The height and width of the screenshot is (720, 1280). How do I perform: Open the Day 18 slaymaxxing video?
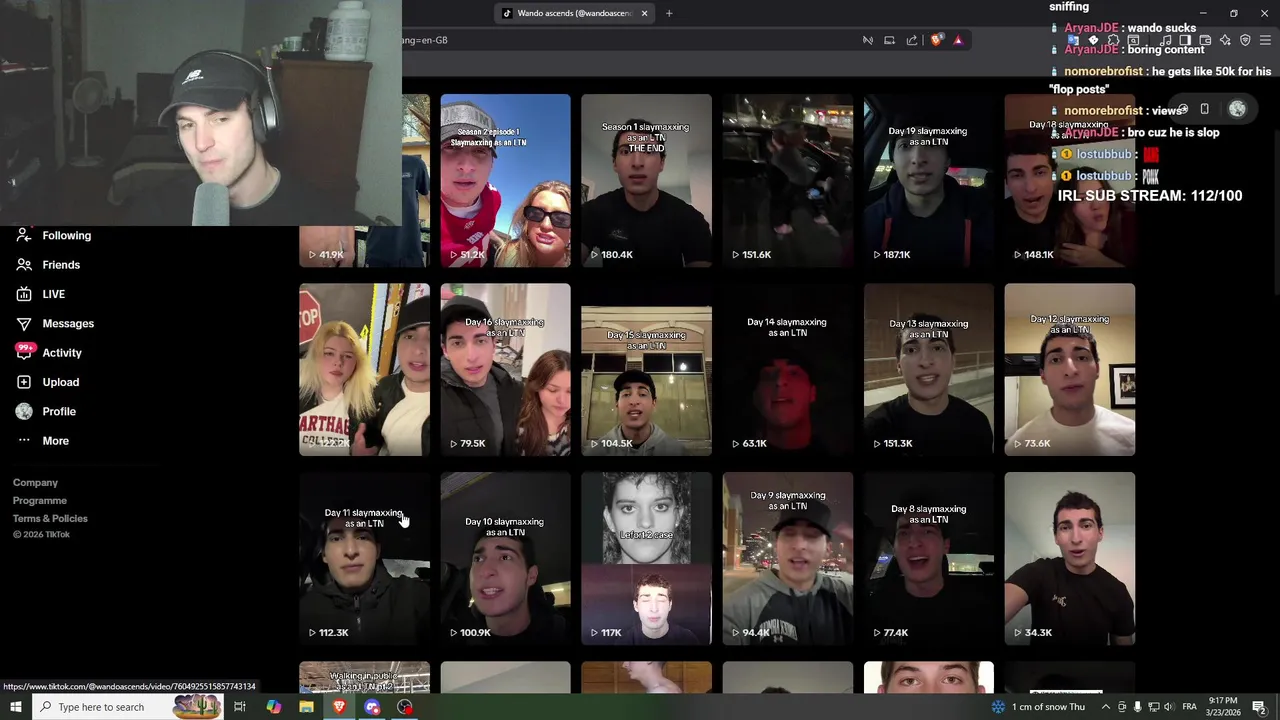[x=1070, y=181]
